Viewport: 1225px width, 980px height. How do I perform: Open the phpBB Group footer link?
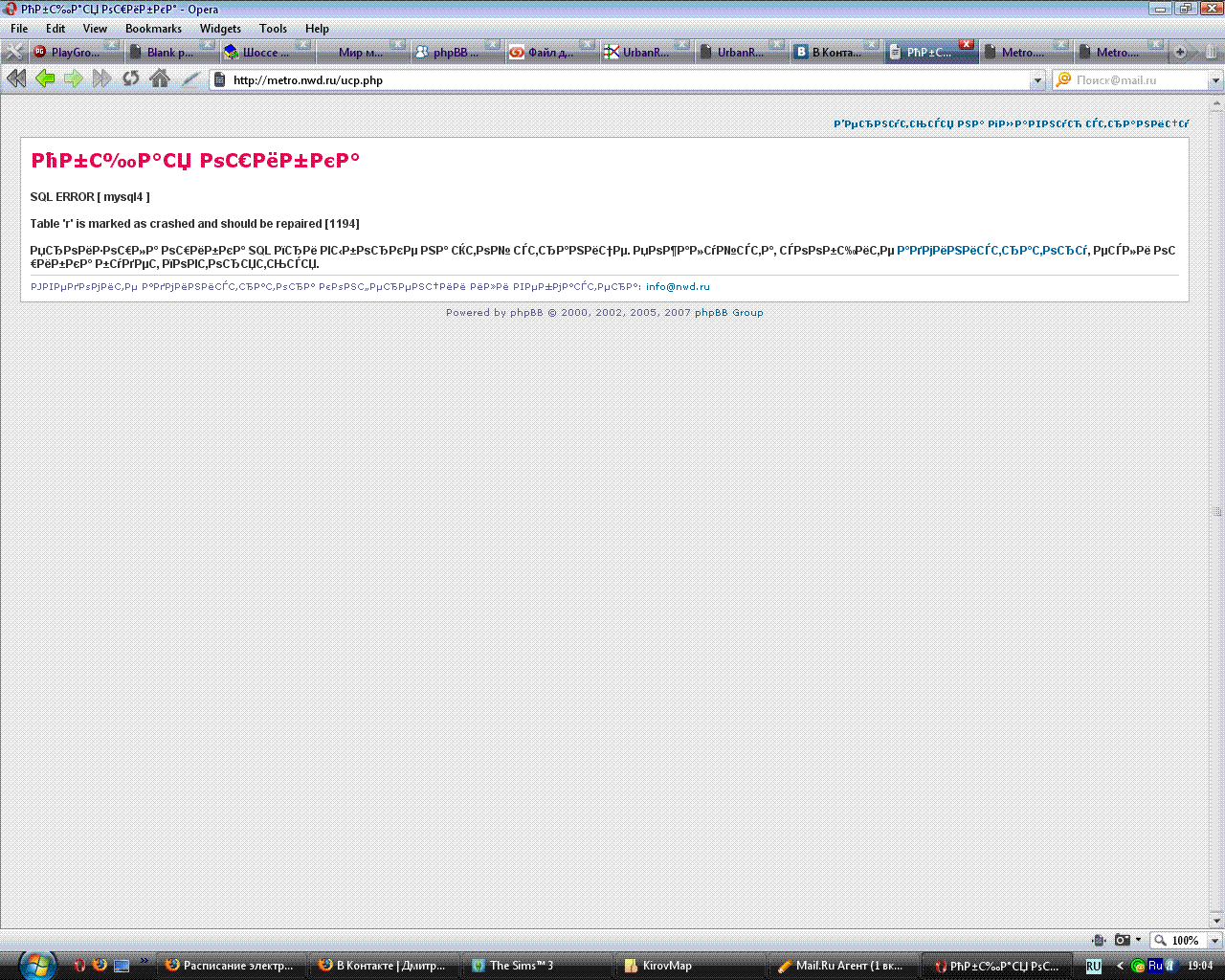coord(728,313)
